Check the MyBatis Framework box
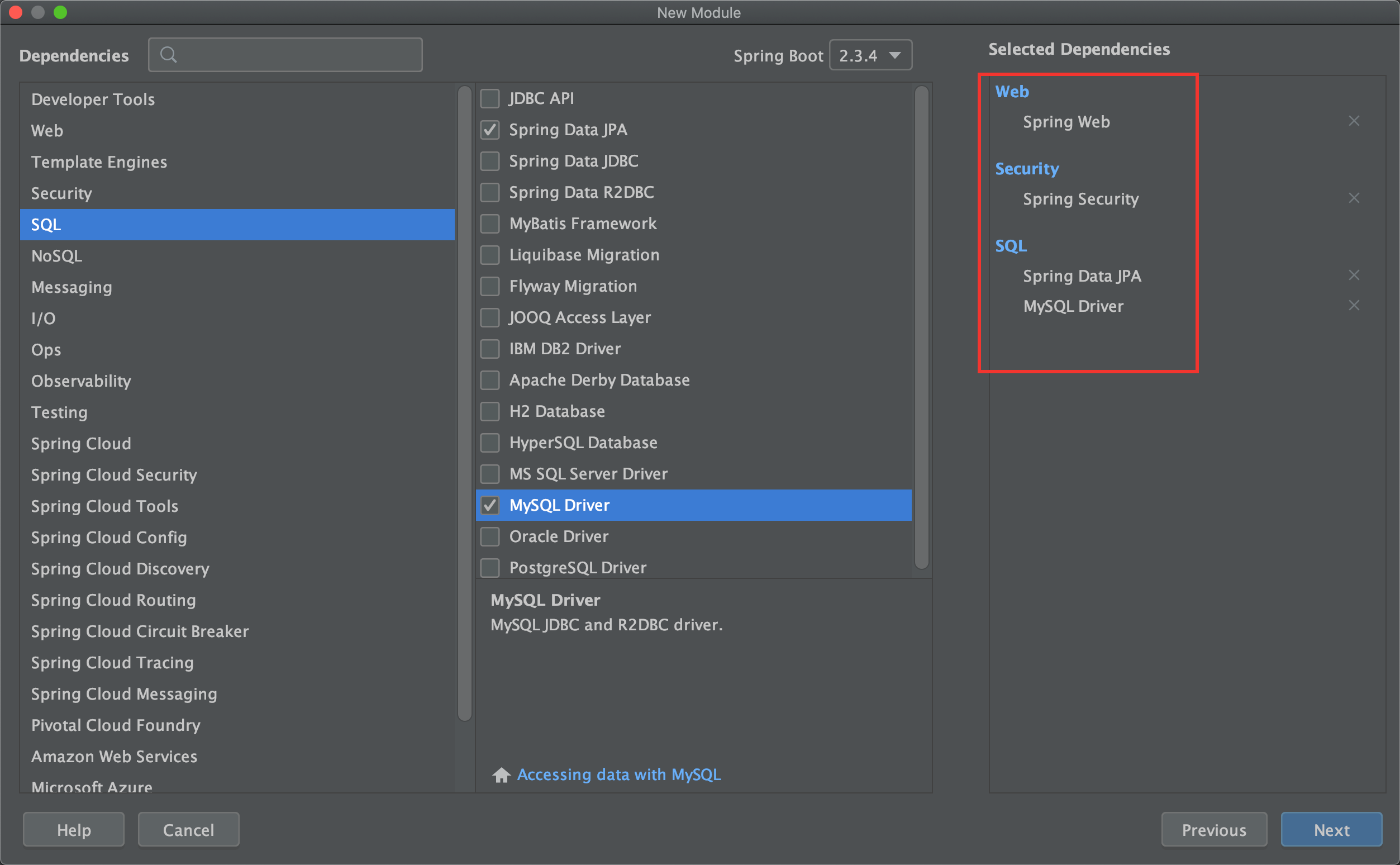The image size is (1400, 865). 489,224
